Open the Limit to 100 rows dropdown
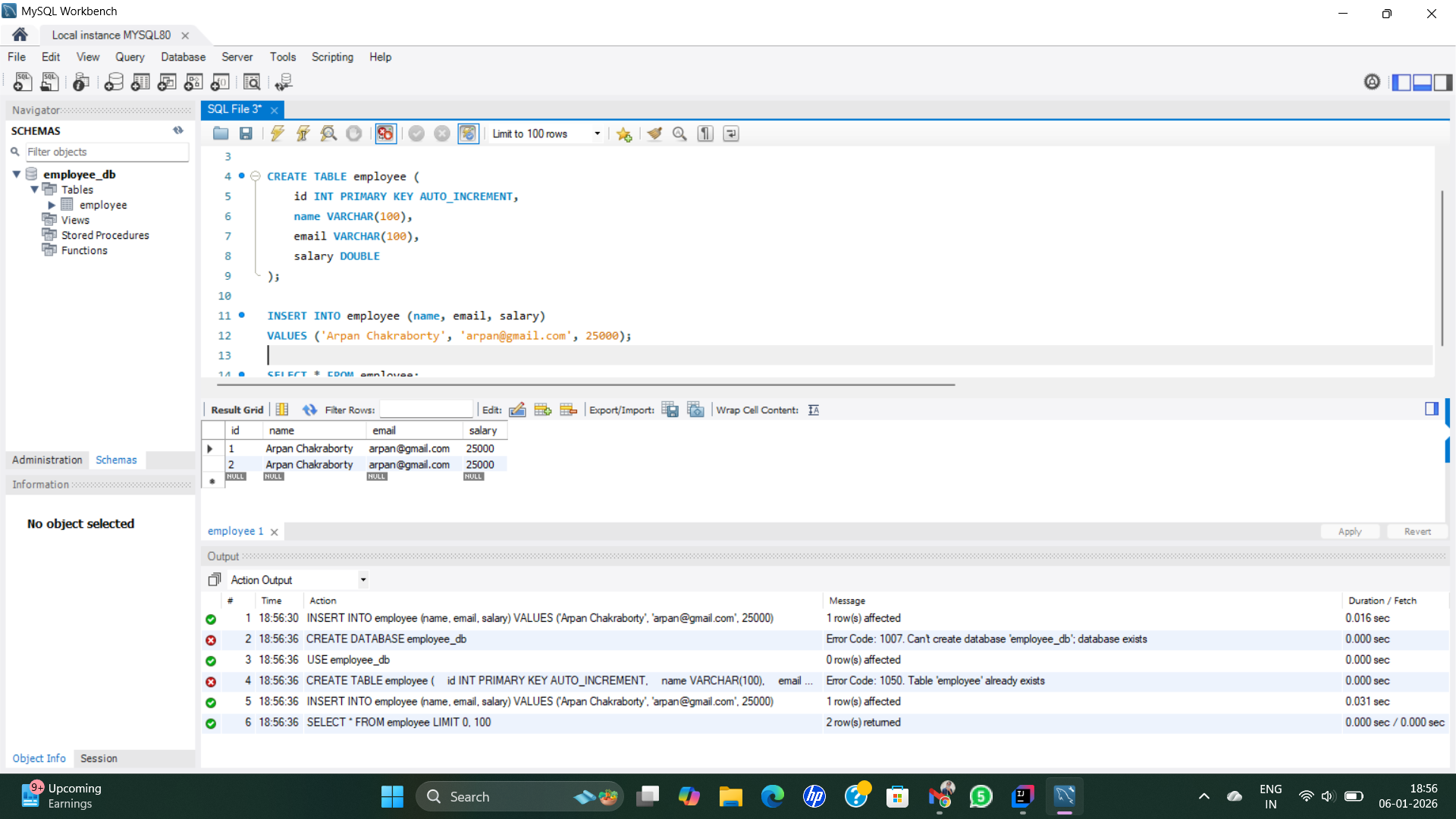This screenshot has height=819, width=1456. (598, 133)
